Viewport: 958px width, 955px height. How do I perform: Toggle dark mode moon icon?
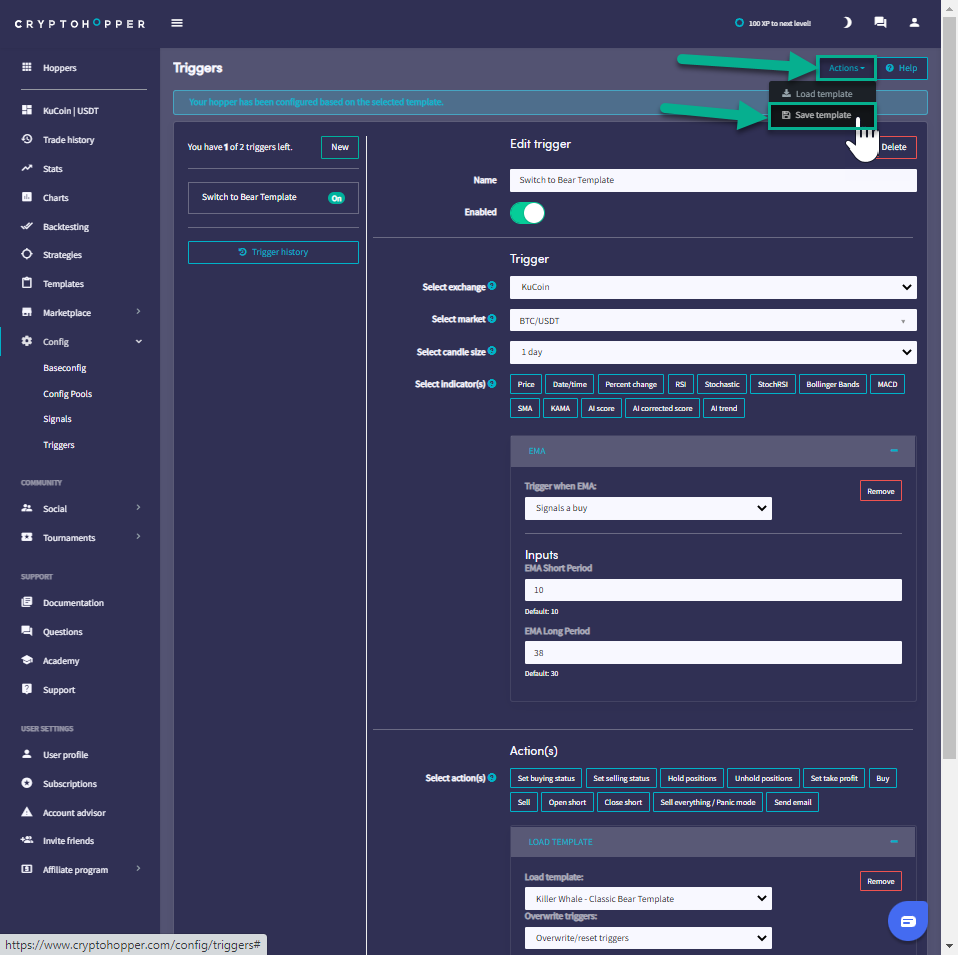[847, 22]
